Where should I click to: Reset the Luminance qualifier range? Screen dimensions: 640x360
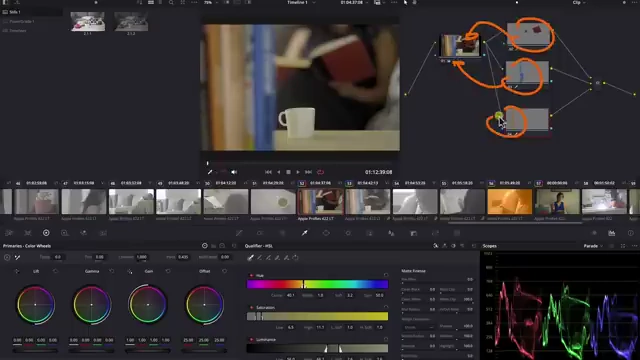(x=385, y=339)
